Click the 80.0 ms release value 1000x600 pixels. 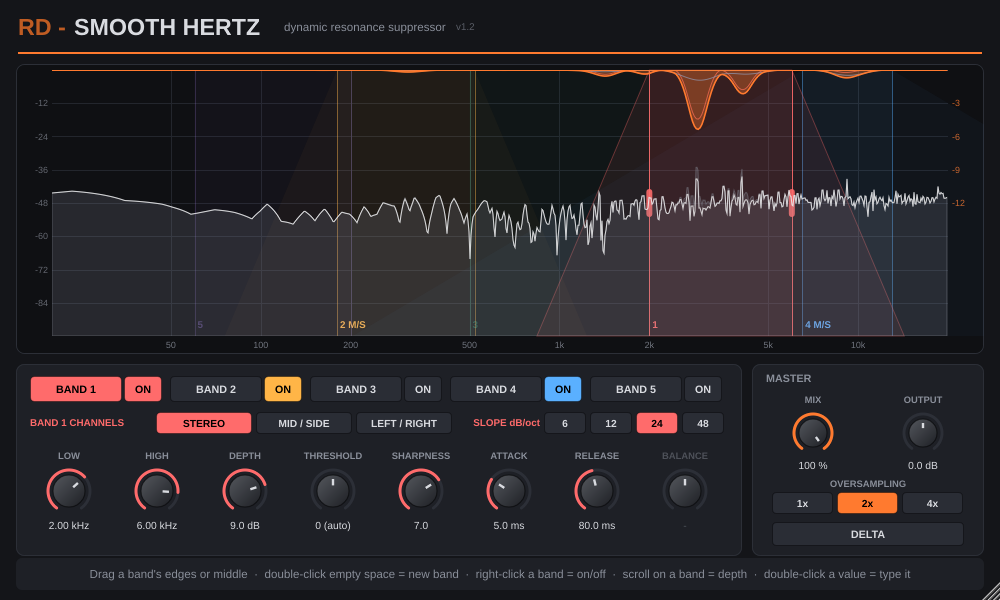point(597,525)
